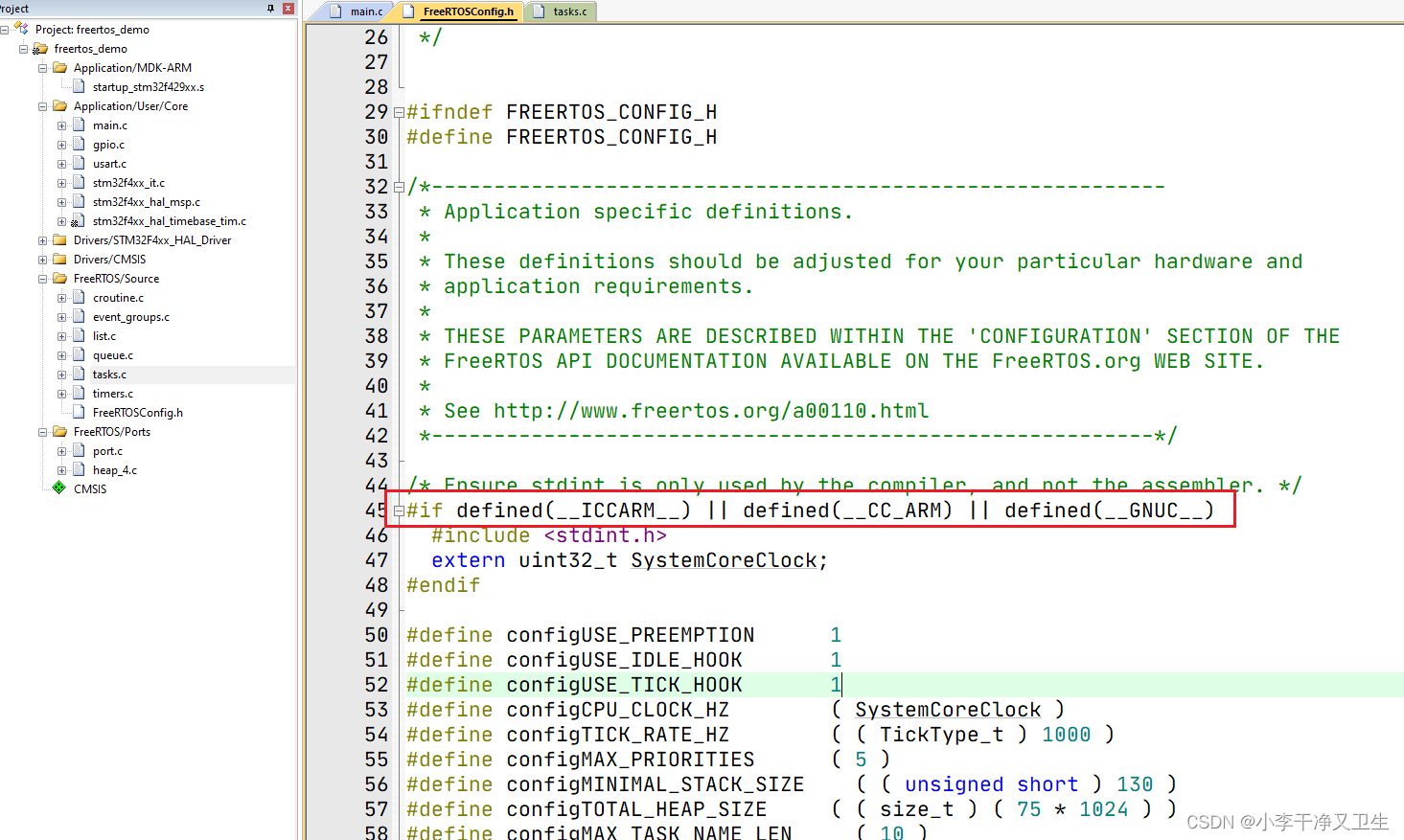Image resolution: width=1404 pixels, height=840 pixels.
Task: Select usart.c in the project tree
Action: tap(109, 164)
